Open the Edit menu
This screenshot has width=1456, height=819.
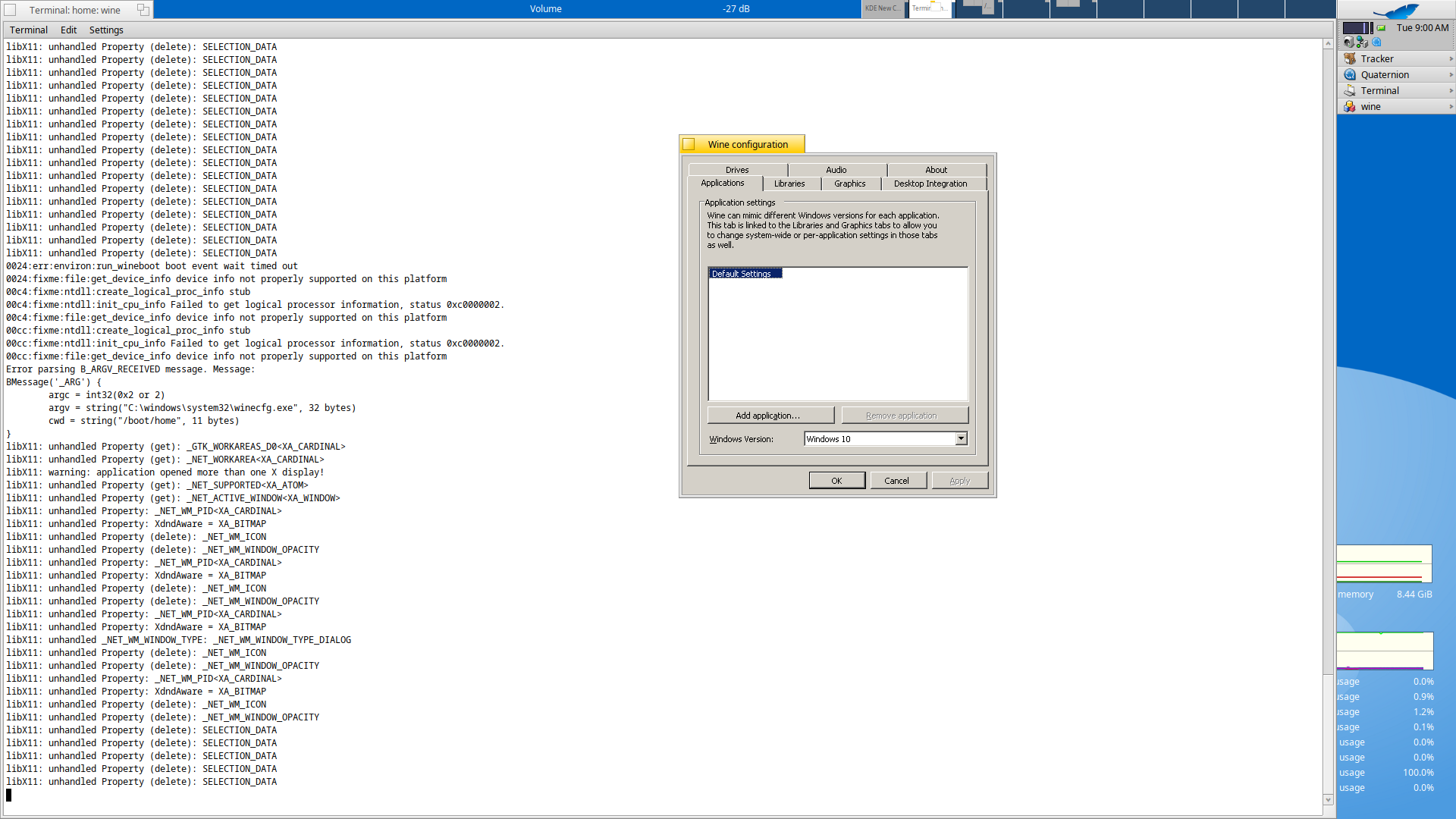coord(68,30)
